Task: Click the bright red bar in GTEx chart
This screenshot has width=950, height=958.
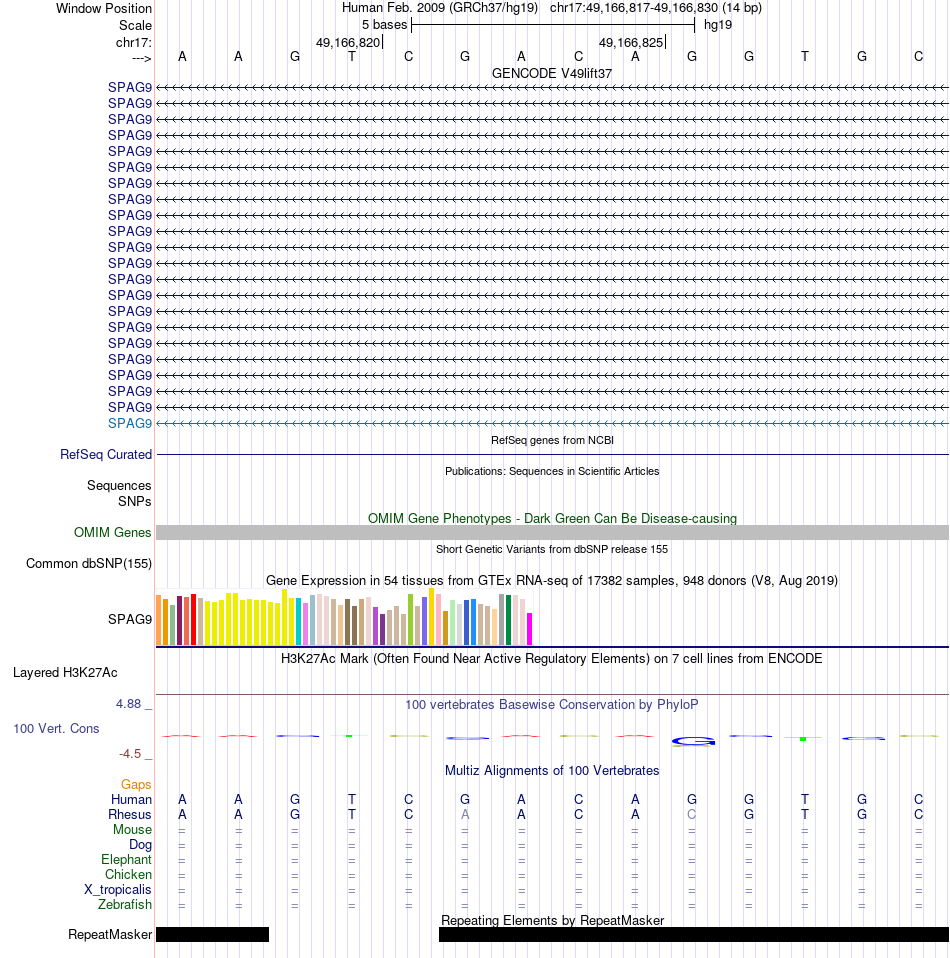Action: pos(194,620)
